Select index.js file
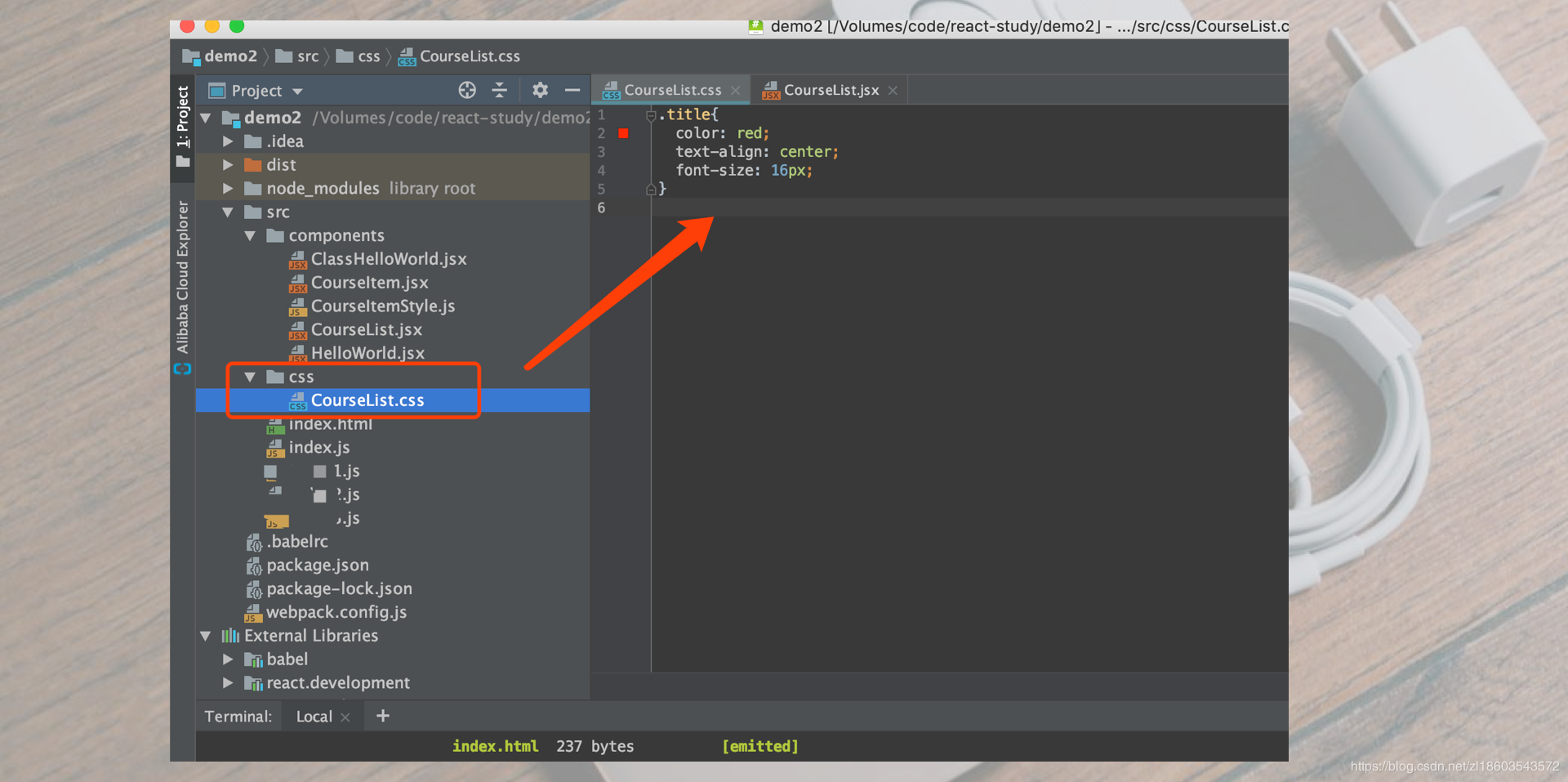 click(318, 448)
